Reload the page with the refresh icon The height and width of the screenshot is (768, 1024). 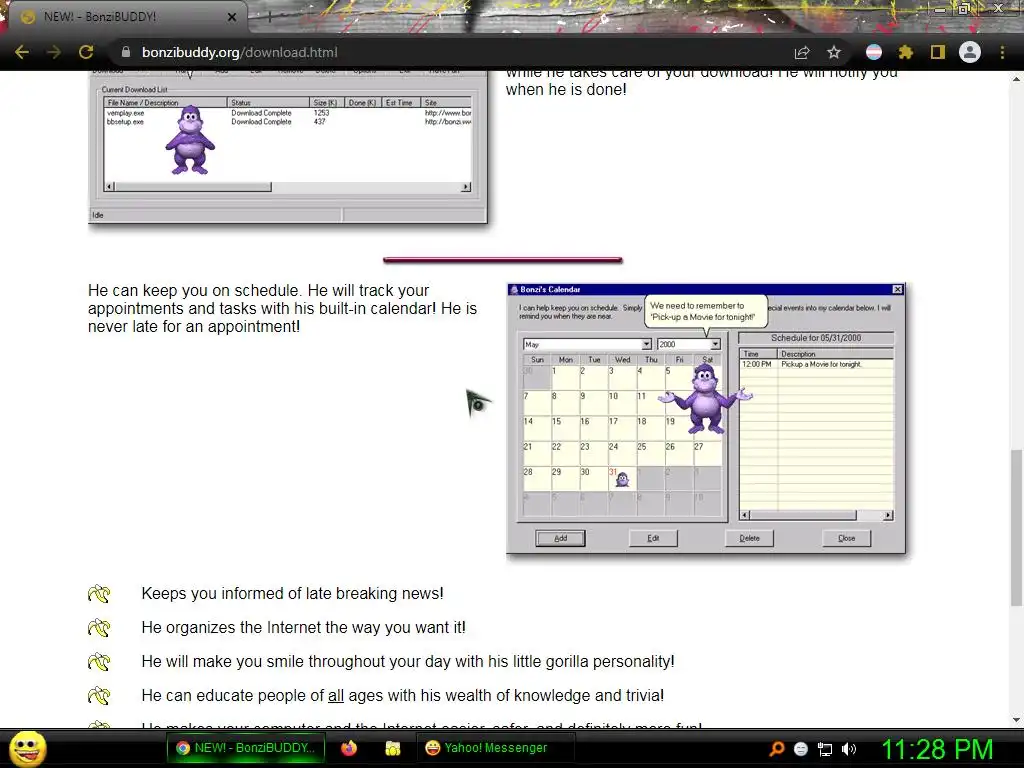[86, 52]
